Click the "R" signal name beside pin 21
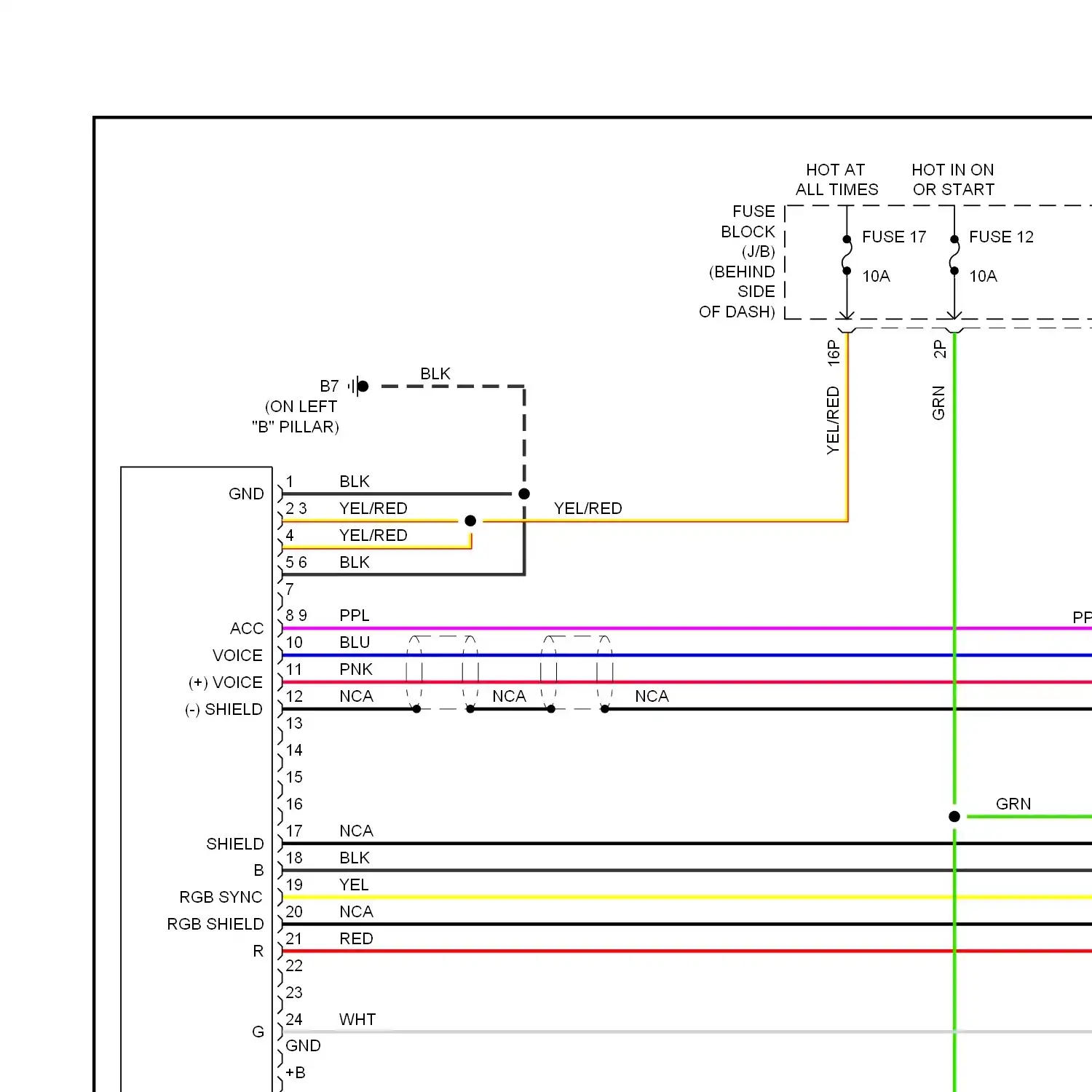1092x1092 pixels. [258, 951]
